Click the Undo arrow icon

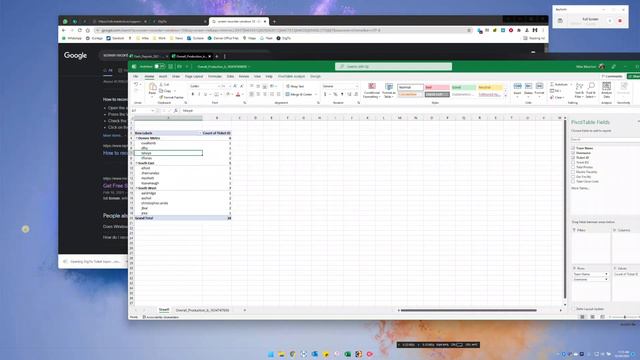pos(136,84)
